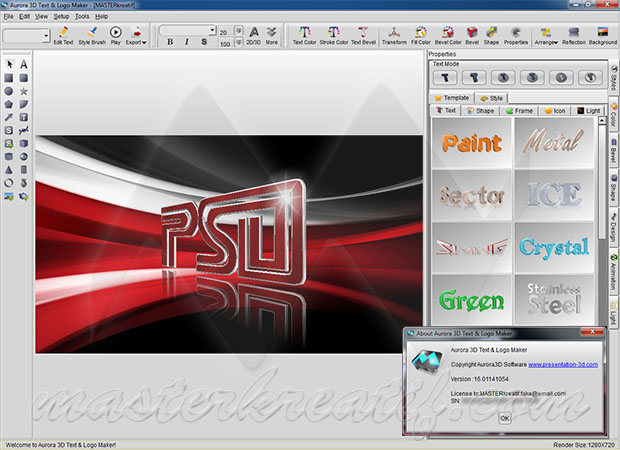Pick the square rectangle shape tool
Viewport: 620px width, 450px height.
click(9, 78)
